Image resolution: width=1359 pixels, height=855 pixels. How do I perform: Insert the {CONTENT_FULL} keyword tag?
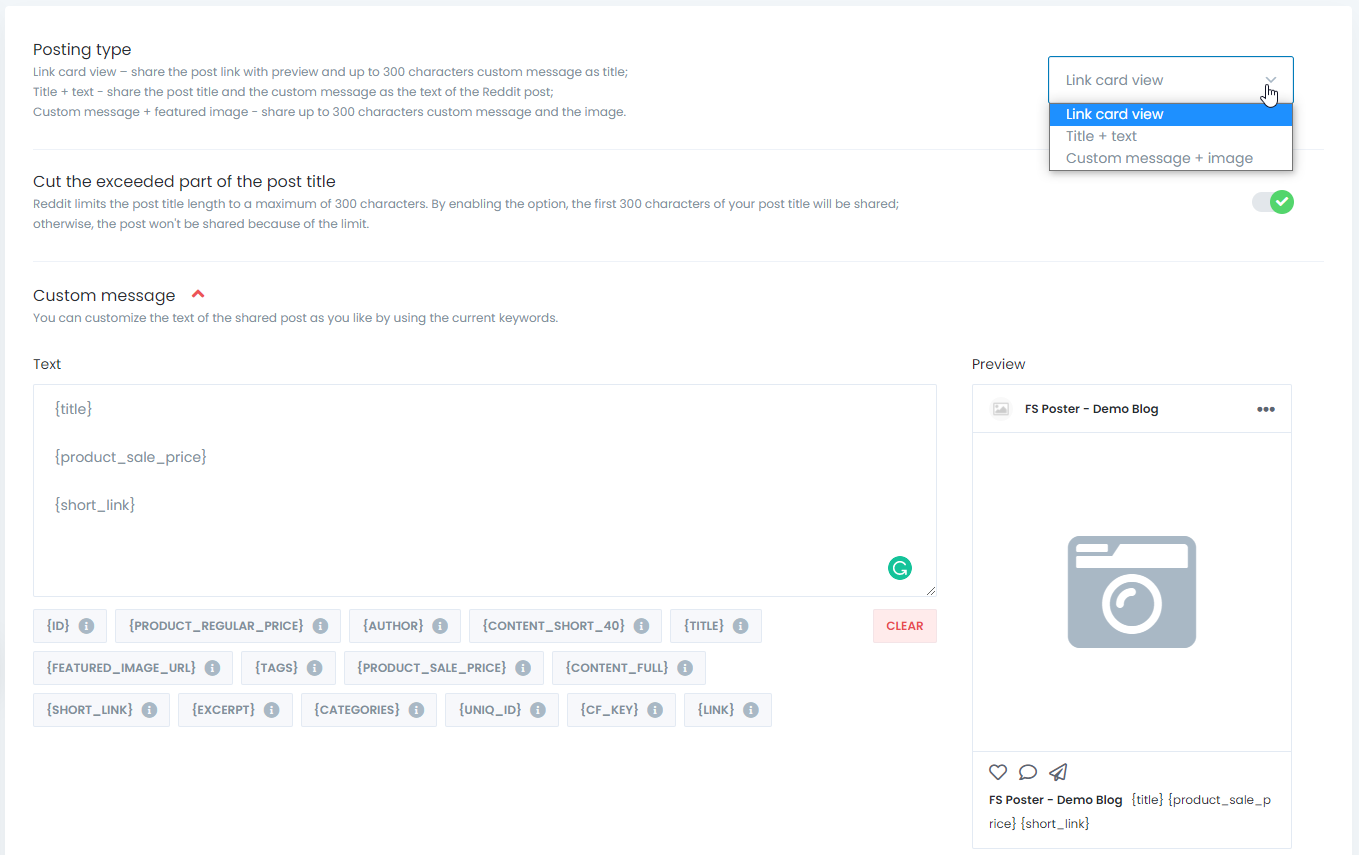pyautogui.click(x=629, y=668)
